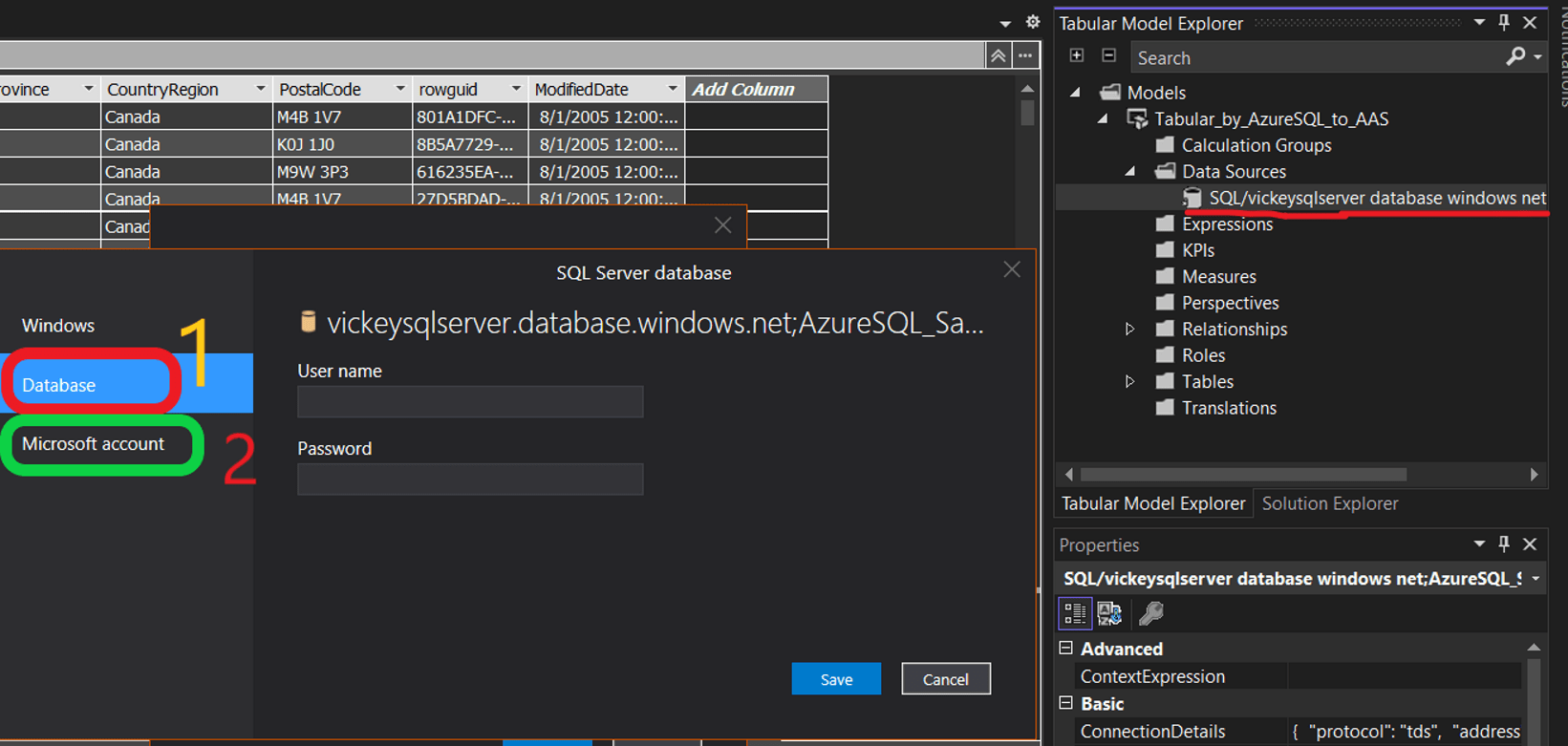
Task: Click the scroll up arrow of data grid
Action: pyautogui.click(x=1027, y=89)
